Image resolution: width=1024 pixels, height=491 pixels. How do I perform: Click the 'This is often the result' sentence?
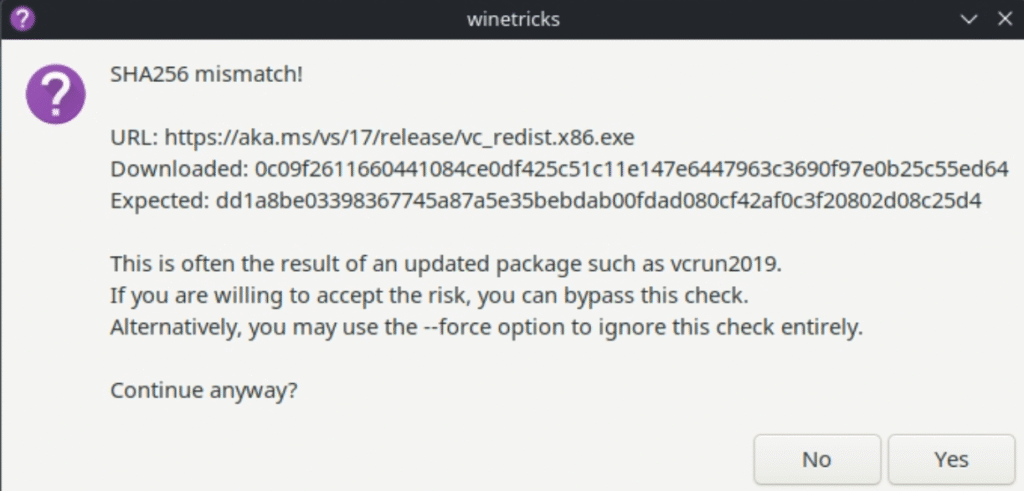pyautogui.click(x=446, y=264)
